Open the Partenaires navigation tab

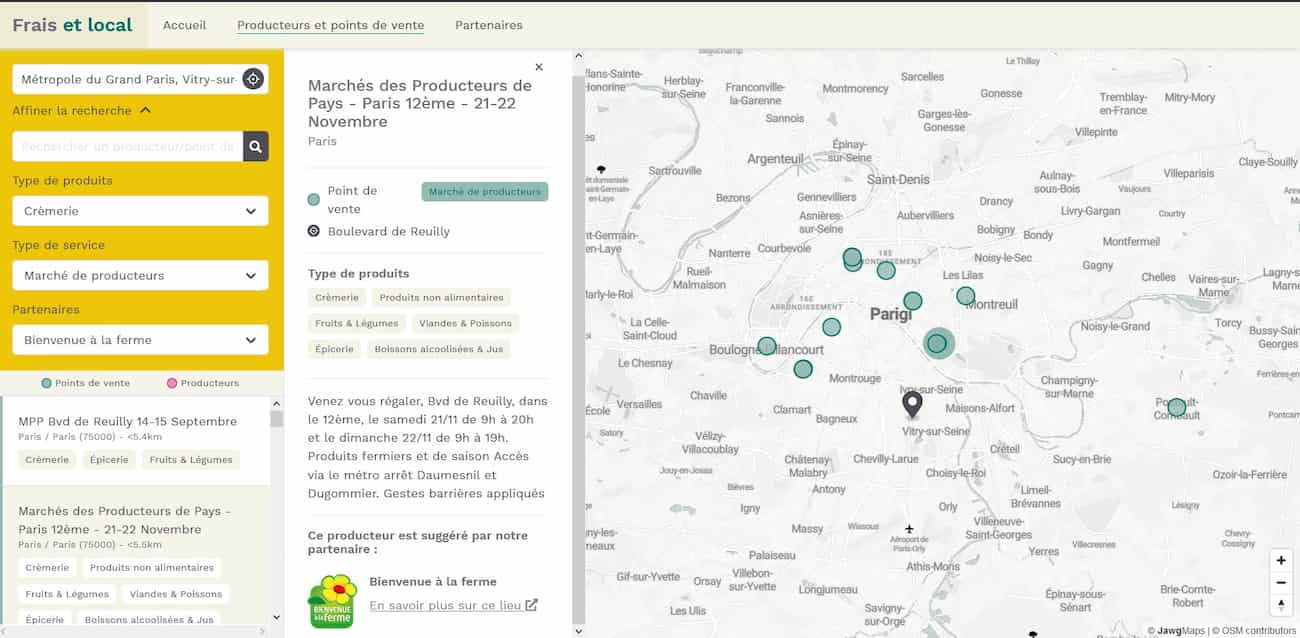click(x=488, y=25)
